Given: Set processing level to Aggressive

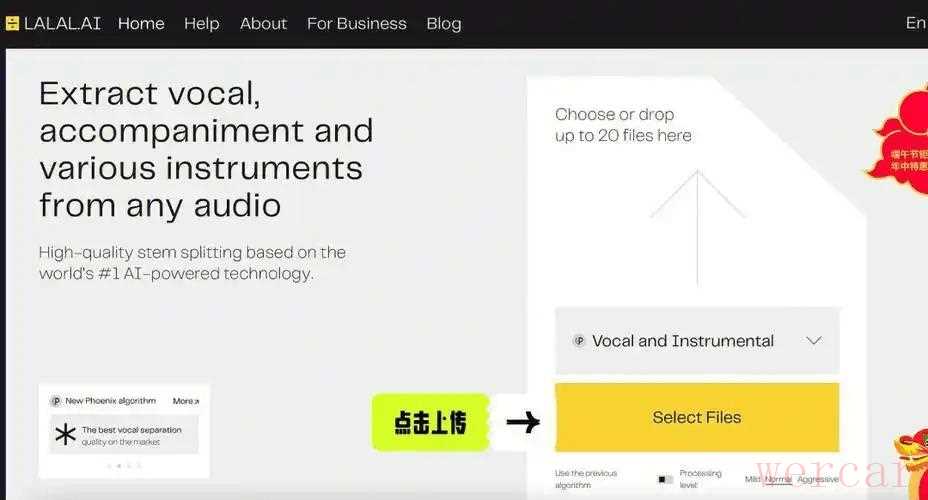Looking at the screenshot, I should (818, 479).
